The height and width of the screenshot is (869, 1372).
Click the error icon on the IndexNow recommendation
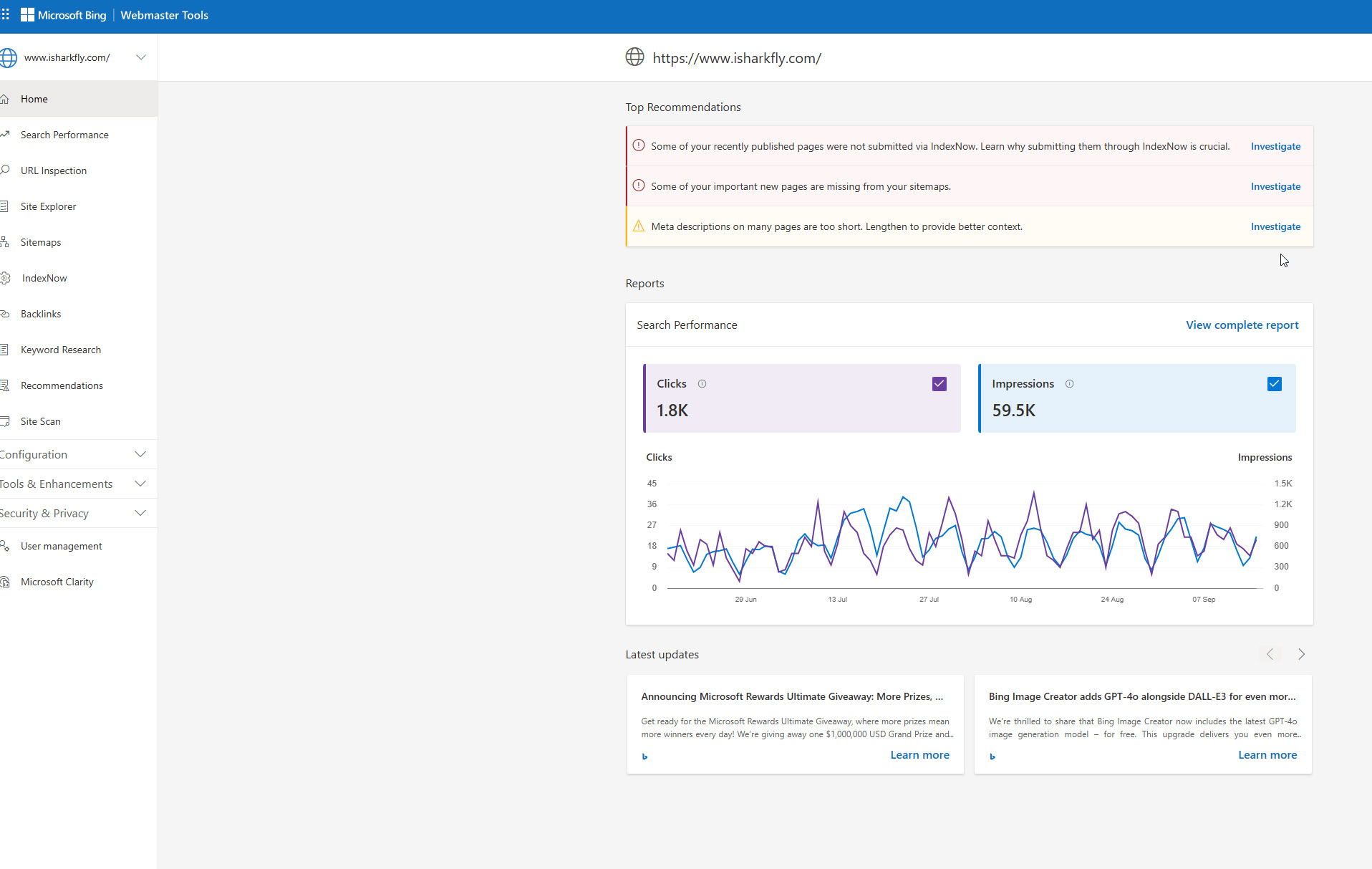tap(639, 145)
